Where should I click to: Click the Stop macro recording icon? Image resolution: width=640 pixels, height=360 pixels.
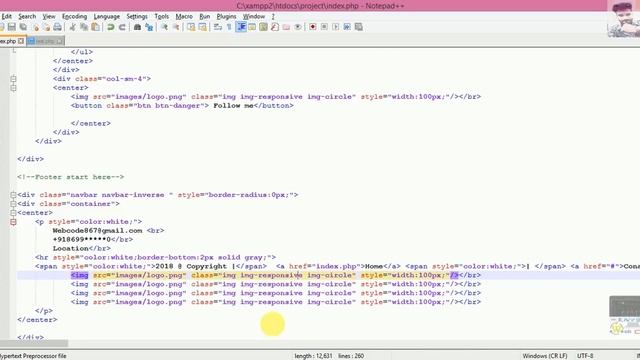(x=324, y=27)
